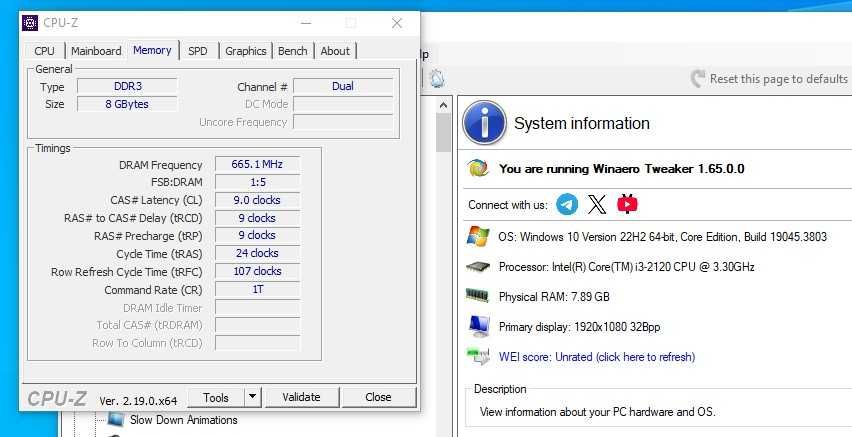
Task: Click the Tools button in CPU-Z
Action: pyautogui.click(x=216, y=397)
